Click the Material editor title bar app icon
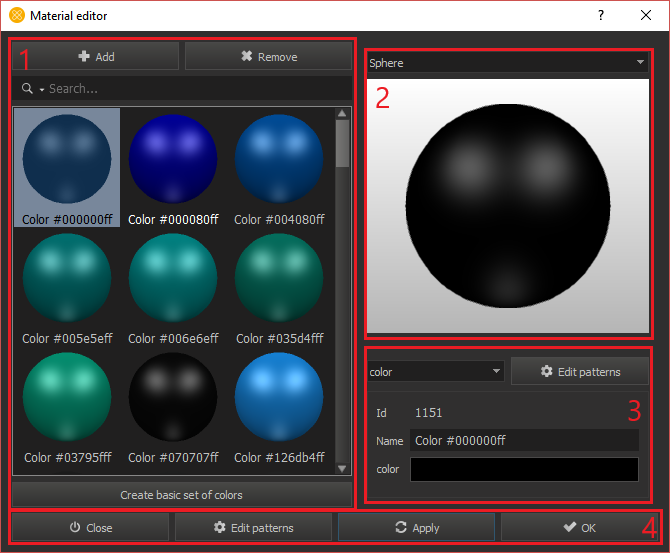 17,15
